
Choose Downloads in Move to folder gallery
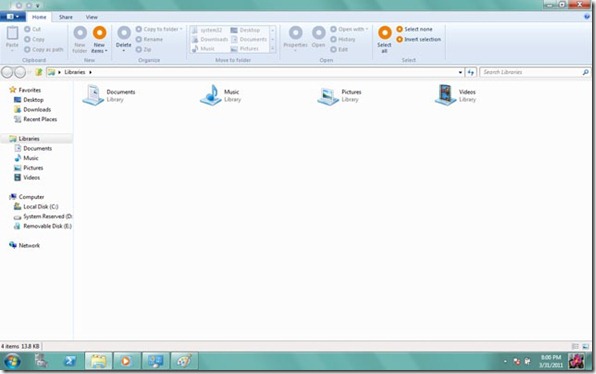pos(210,39)
